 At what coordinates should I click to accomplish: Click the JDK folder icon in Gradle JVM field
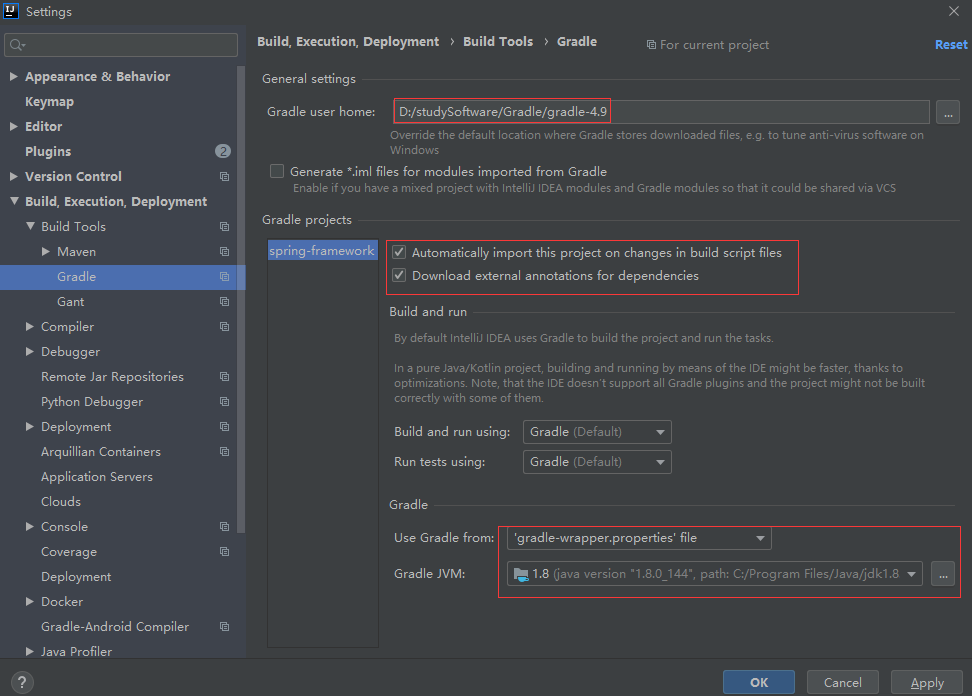(521, 574)
